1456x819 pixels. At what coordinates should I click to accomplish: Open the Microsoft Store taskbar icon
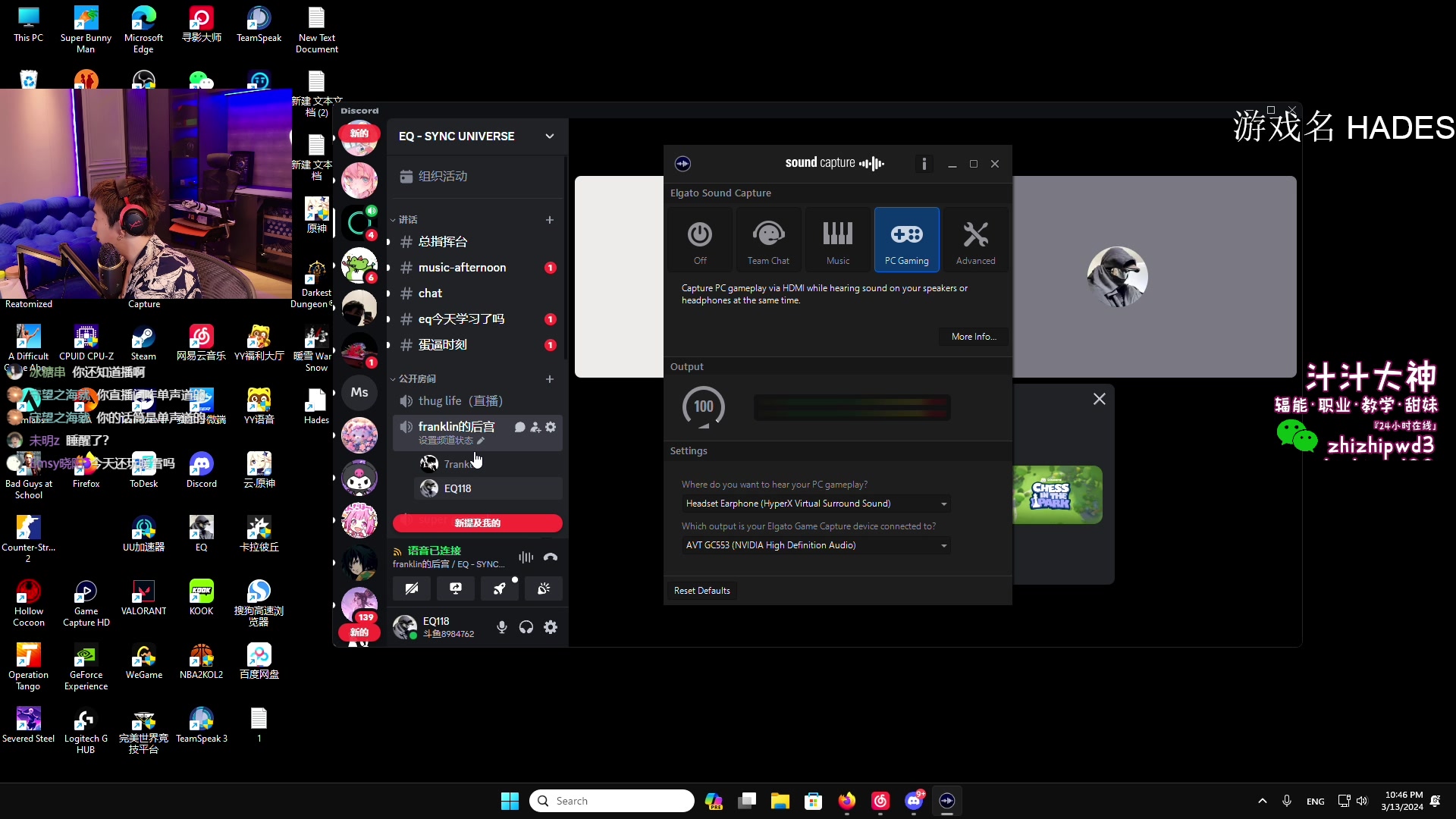(x=814, y=801)
